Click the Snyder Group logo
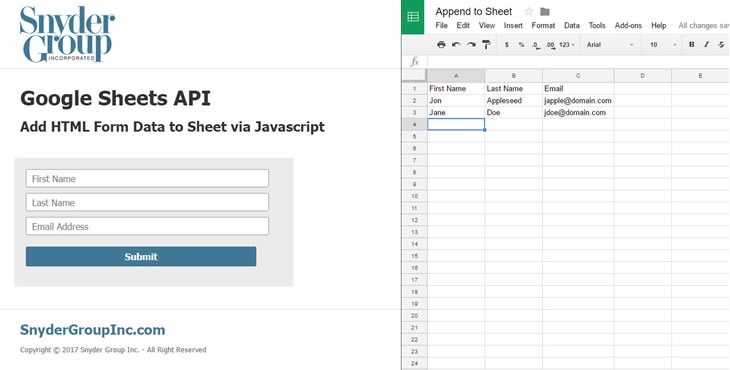This screenshot has height=370, width=730. point(67,34)
